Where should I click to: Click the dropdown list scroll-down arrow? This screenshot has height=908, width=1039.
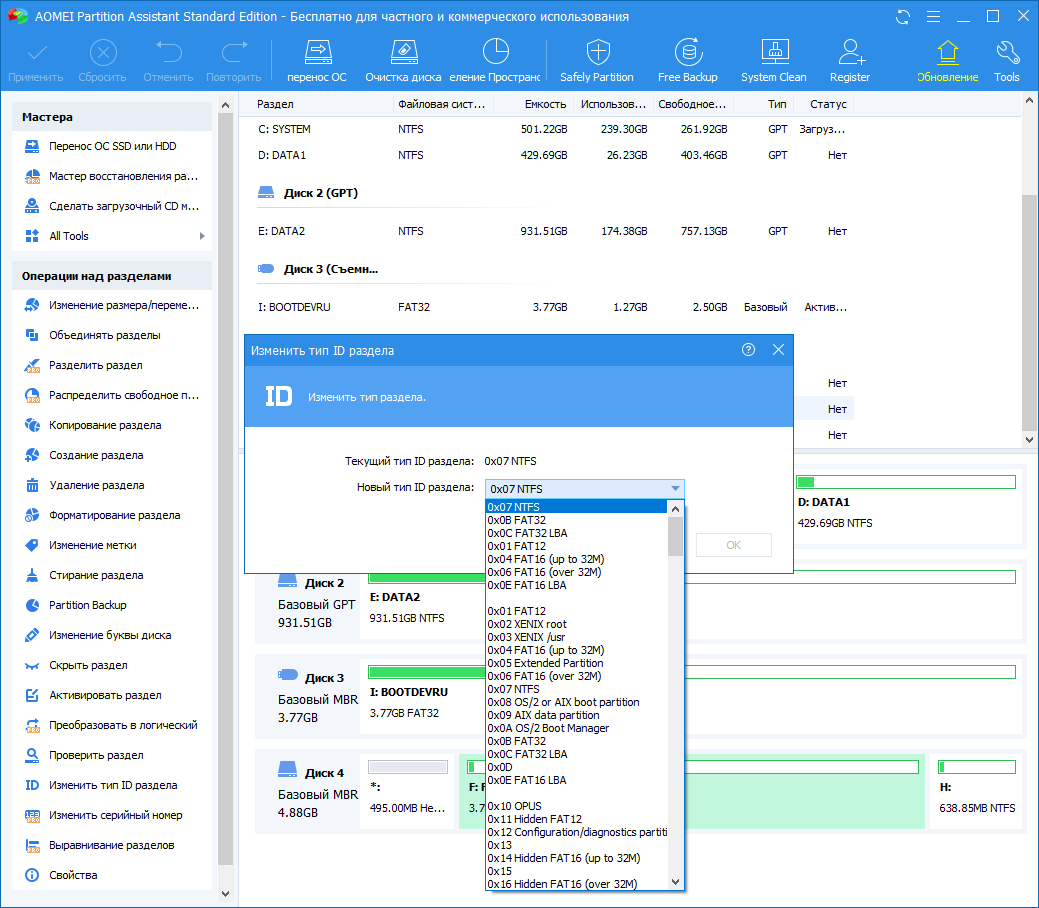click(675, 881)
